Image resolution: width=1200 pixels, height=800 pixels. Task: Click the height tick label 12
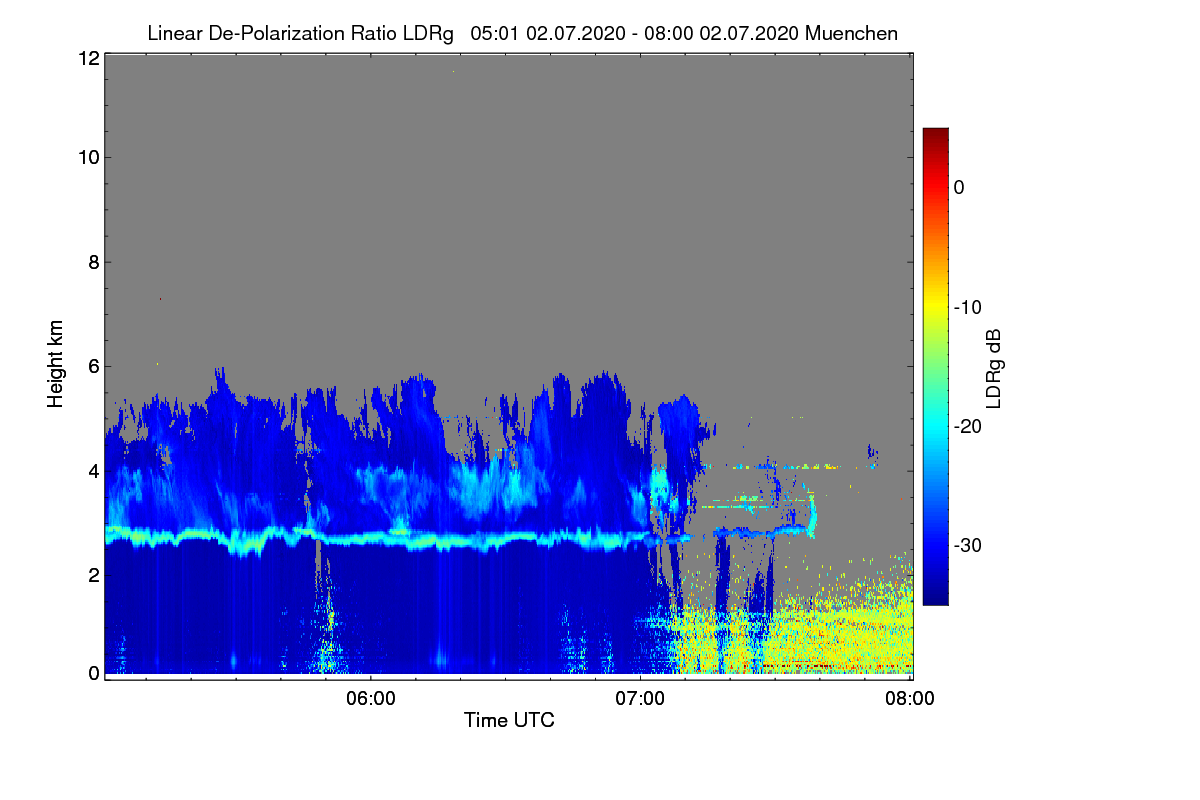coord(88,58)
